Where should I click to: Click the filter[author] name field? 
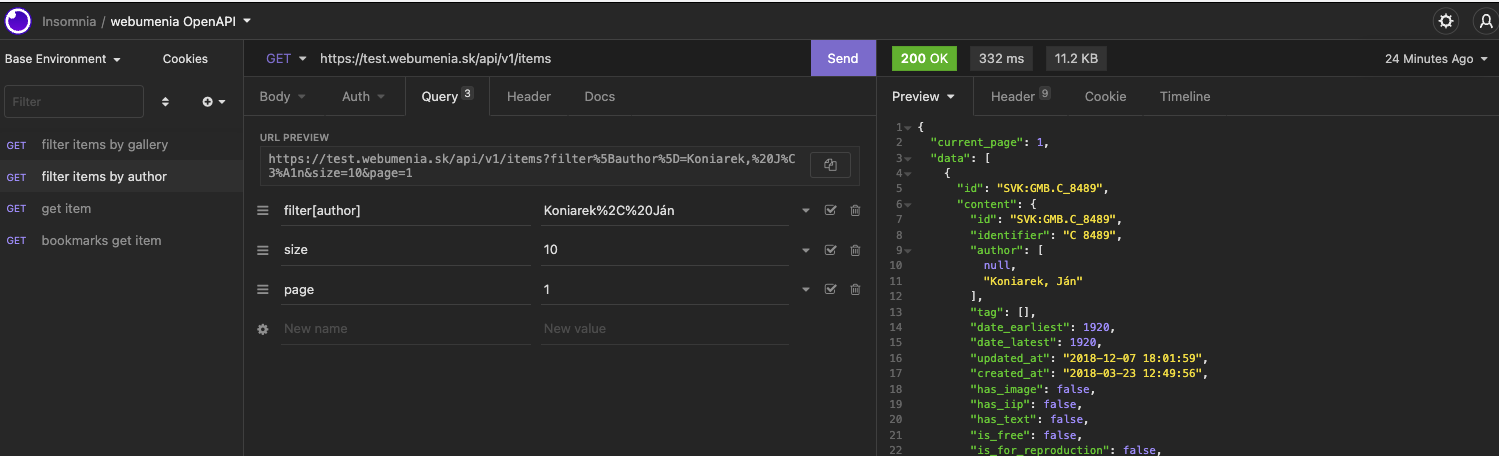pos(405,210)
